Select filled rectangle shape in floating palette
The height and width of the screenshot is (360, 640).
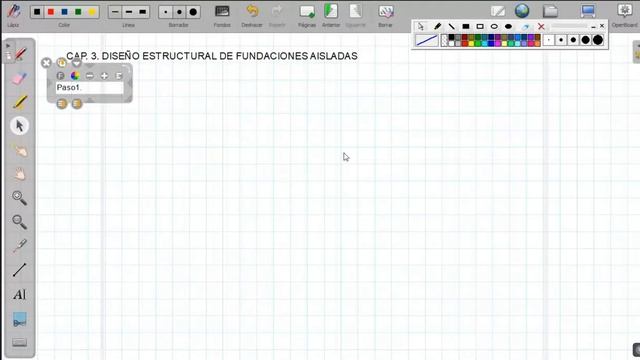point(466,27)
